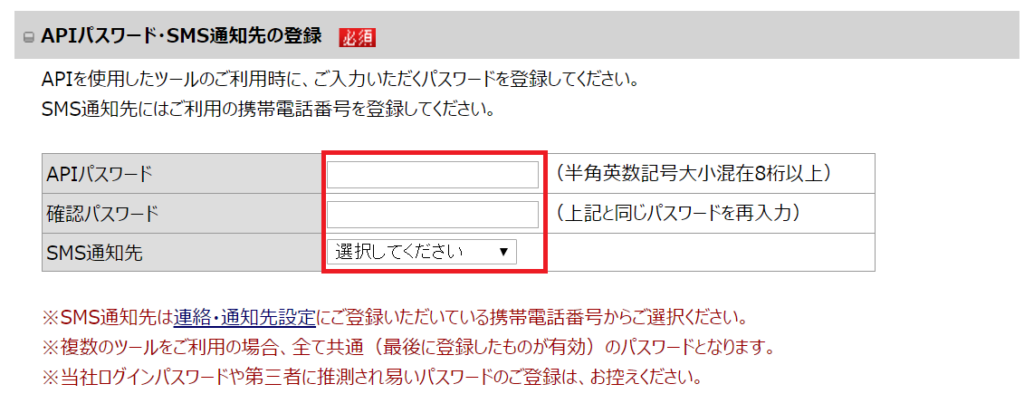
Task: Click the description line about 携帯電話番号 registration
Action: [268, 108]
